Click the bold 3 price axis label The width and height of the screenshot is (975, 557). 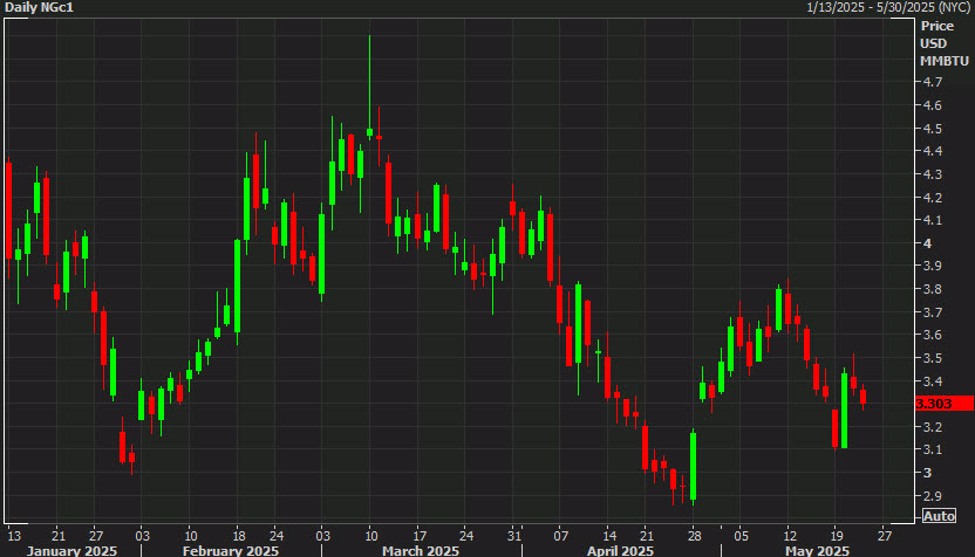(926, 473)
